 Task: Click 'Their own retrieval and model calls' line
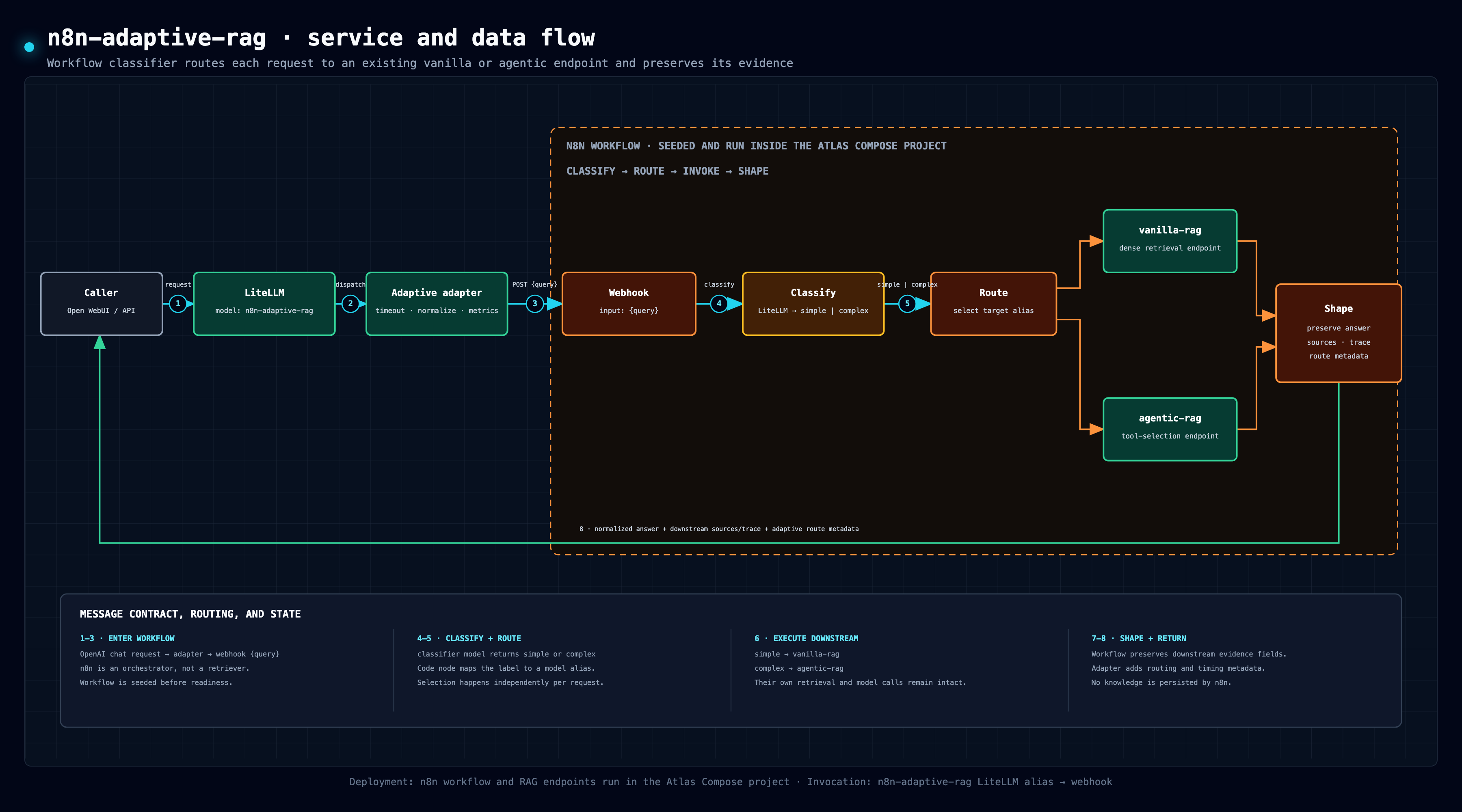(x=860, y=682)
